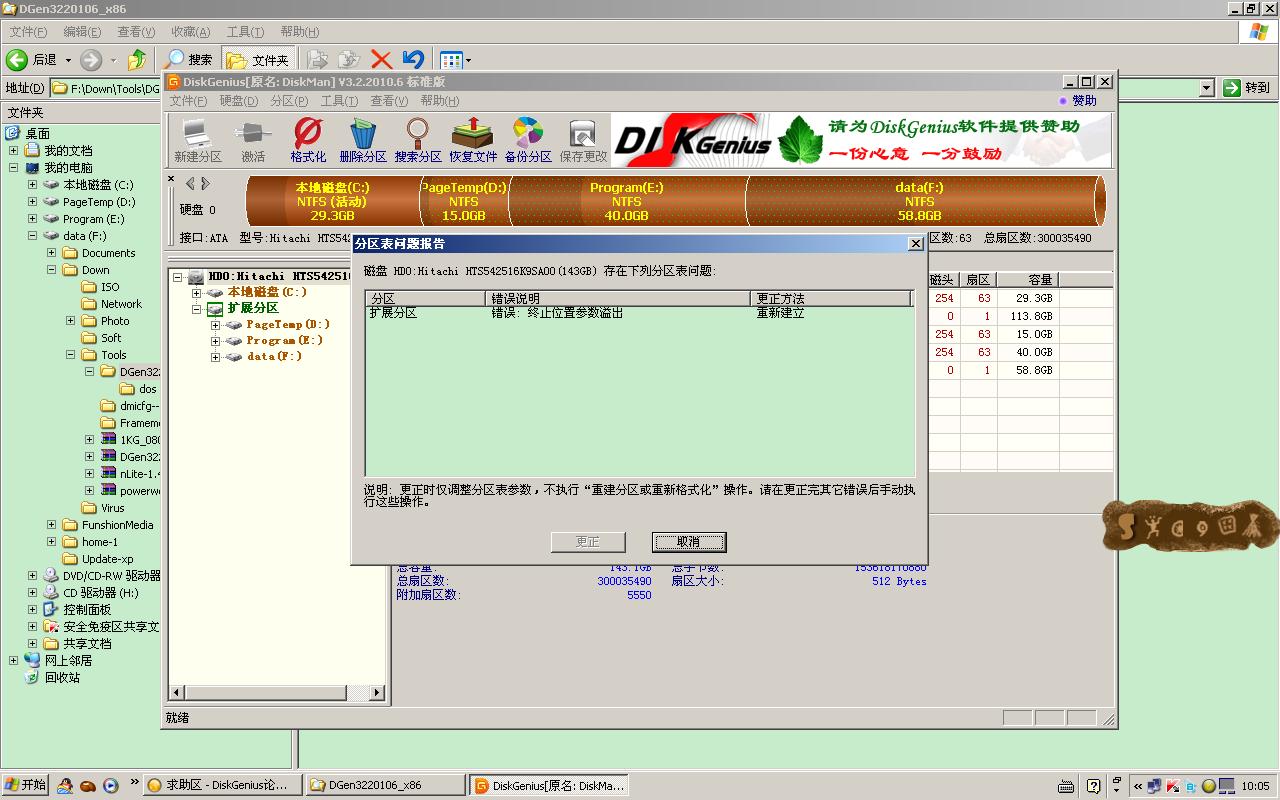
Task: Click the Delete Partition (删除分区) icon
Action: pyautogui.click(x=363, y=140)
